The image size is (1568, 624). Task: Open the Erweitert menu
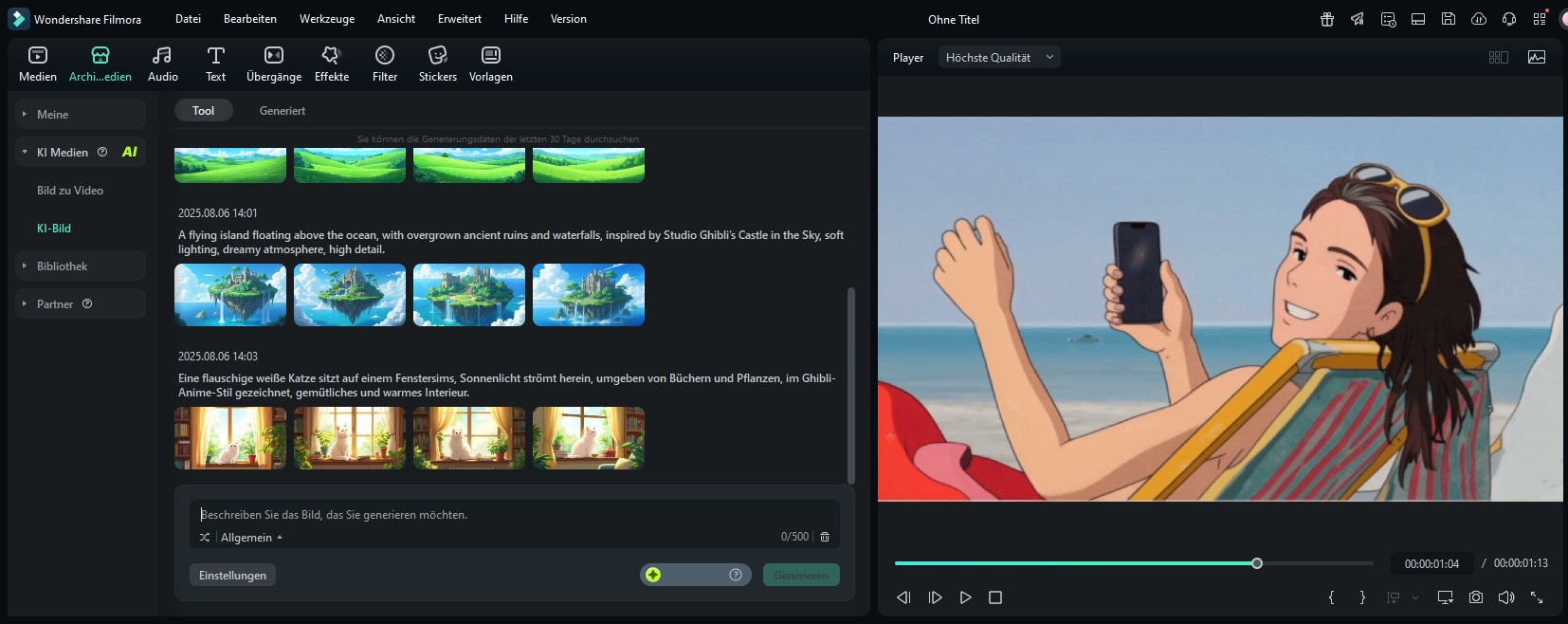coord(460,19)
